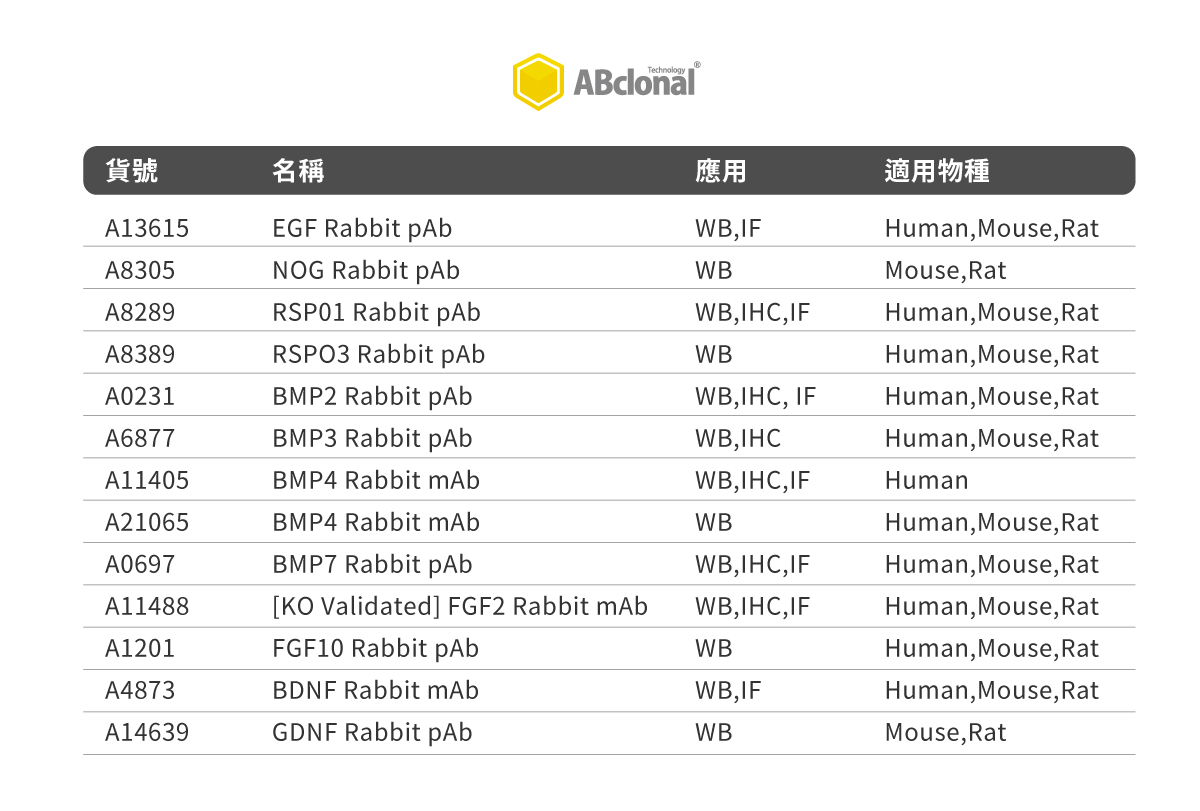Open BMP7 Rabbit pAb entry

coord(372,565)
